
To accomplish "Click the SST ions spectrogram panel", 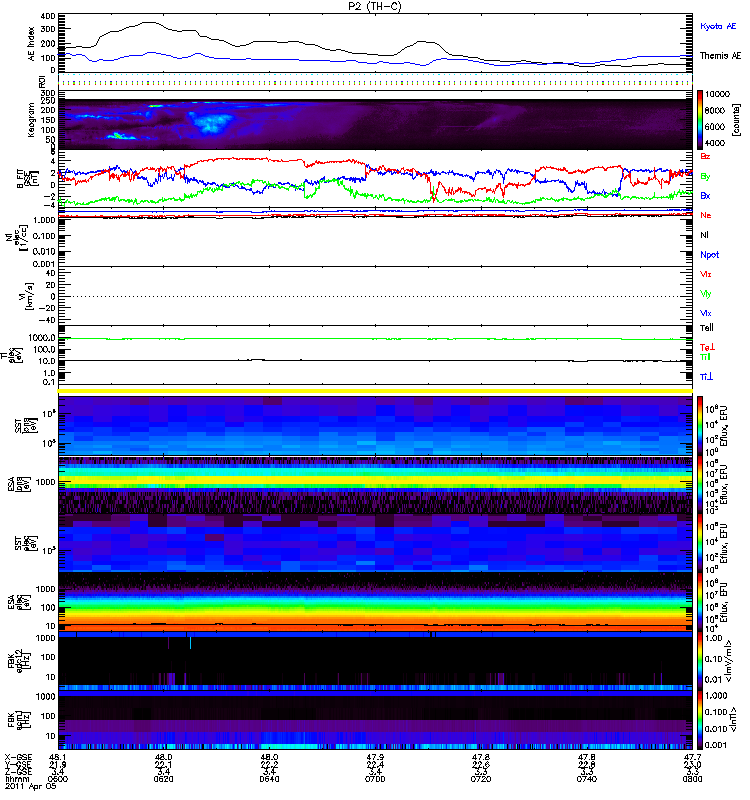I will click(x=375, y=426).
